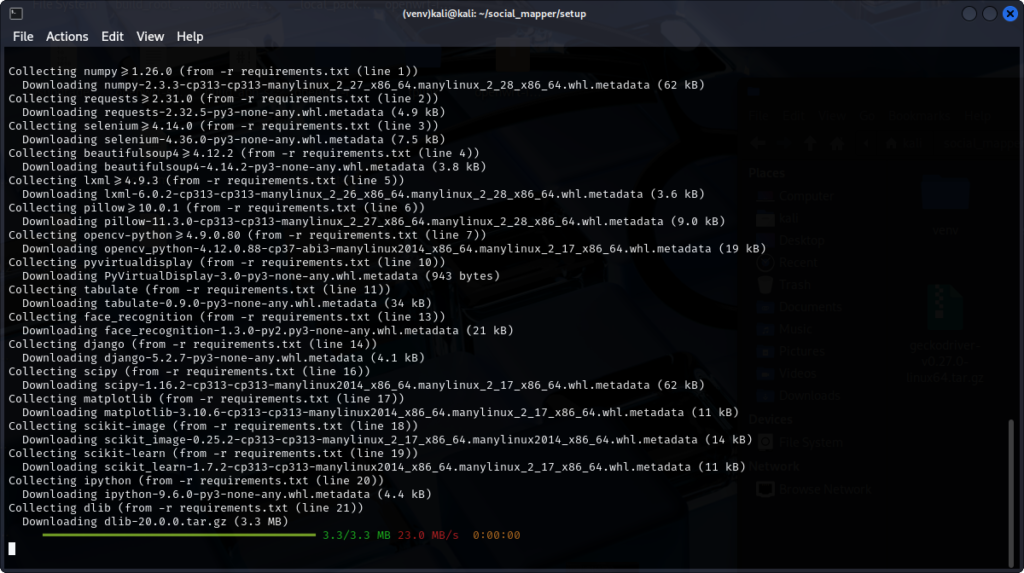Open the Edit menu

point(112,36)
